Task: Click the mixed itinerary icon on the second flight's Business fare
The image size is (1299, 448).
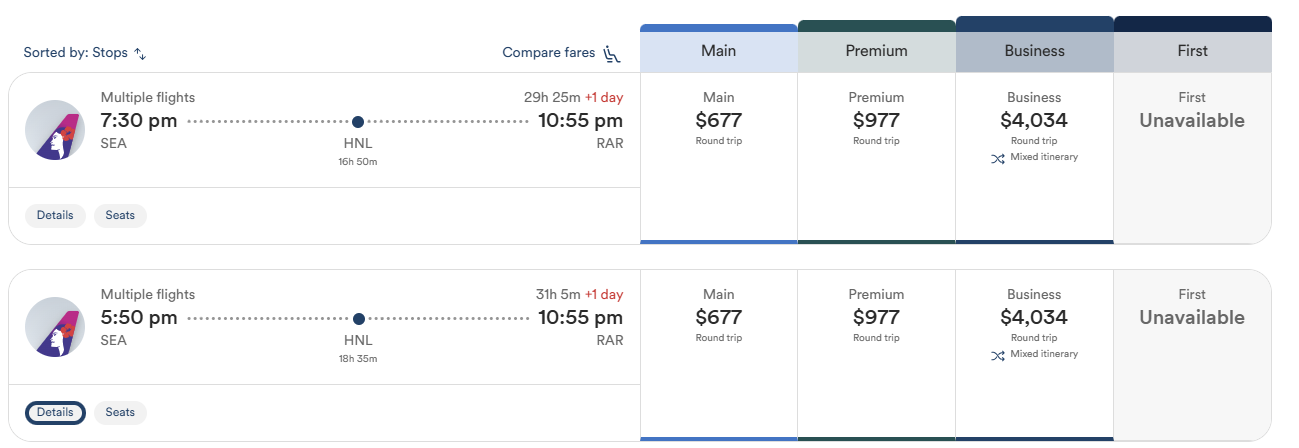Action: tap(997, 355)
